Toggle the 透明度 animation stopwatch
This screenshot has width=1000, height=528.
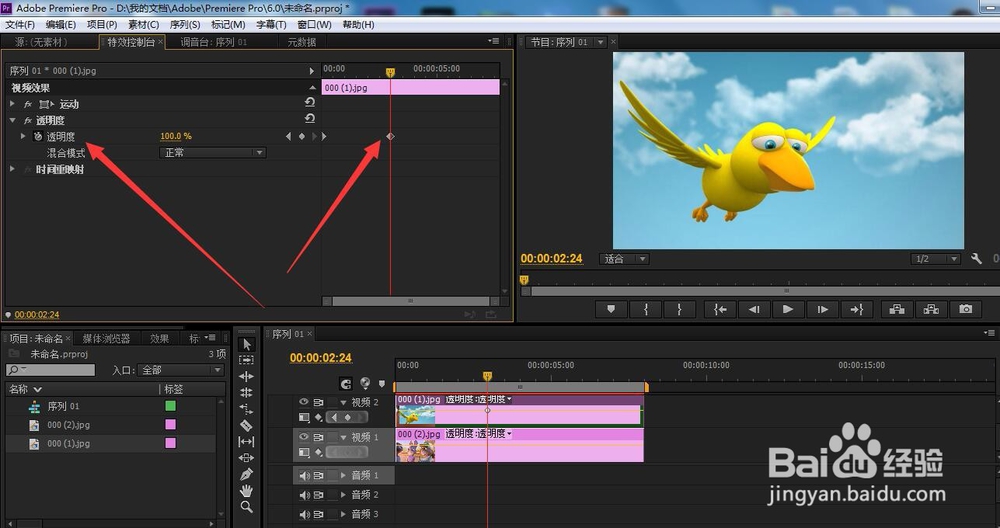pos(38,136)
